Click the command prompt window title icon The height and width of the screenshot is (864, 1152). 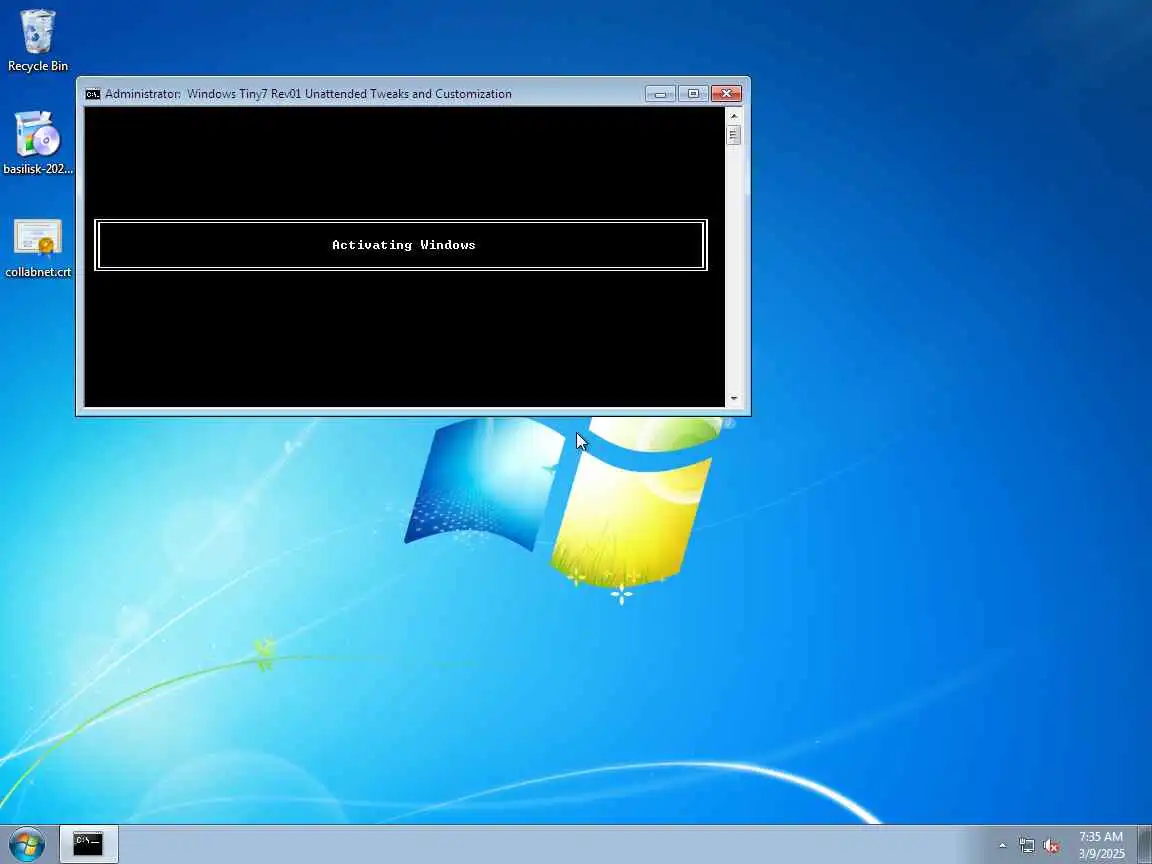(x=93, y=94)
